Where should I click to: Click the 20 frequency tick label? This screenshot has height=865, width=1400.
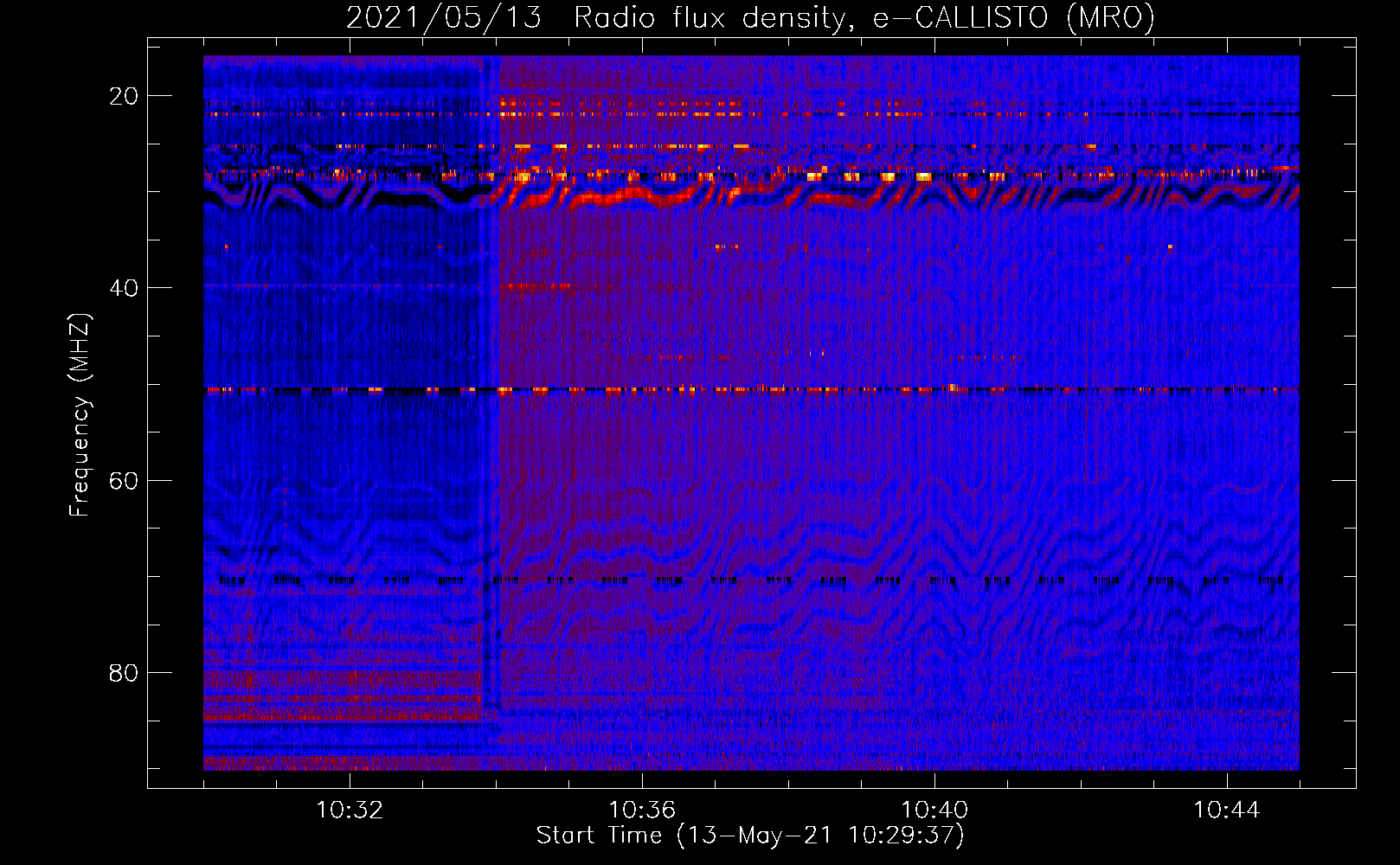coord(124,96)
